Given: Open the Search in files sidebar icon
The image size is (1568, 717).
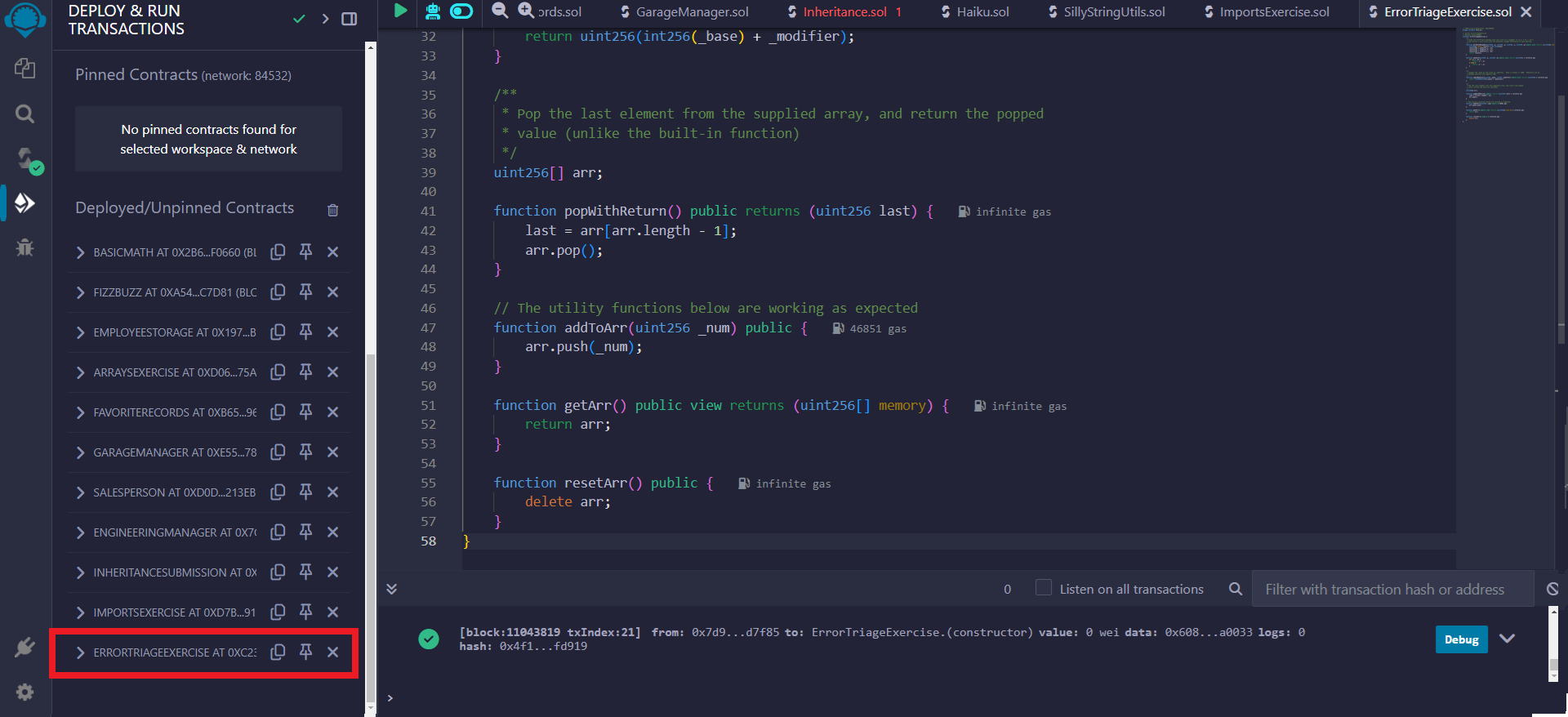Looking at the screenshot, I should tap(25, 114).
